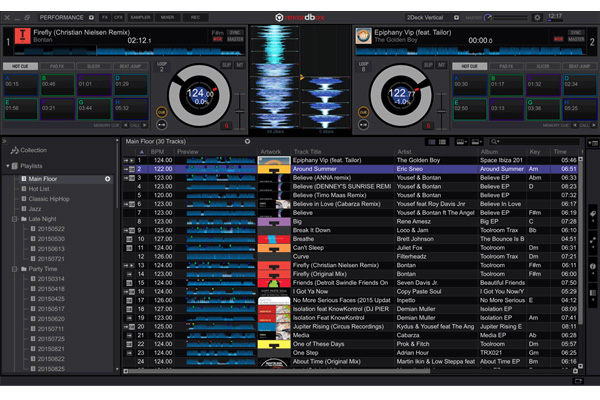Toggle SLIP mode on deck 2
This screenshot has width=600, height=400.
[428, 65]
